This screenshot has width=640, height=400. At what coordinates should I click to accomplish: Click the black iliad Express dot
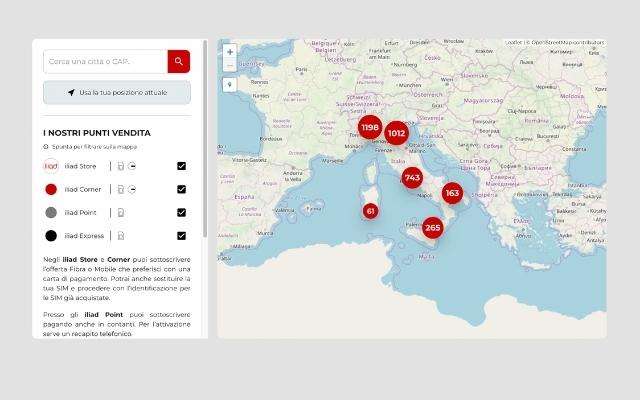click(51, 236)
